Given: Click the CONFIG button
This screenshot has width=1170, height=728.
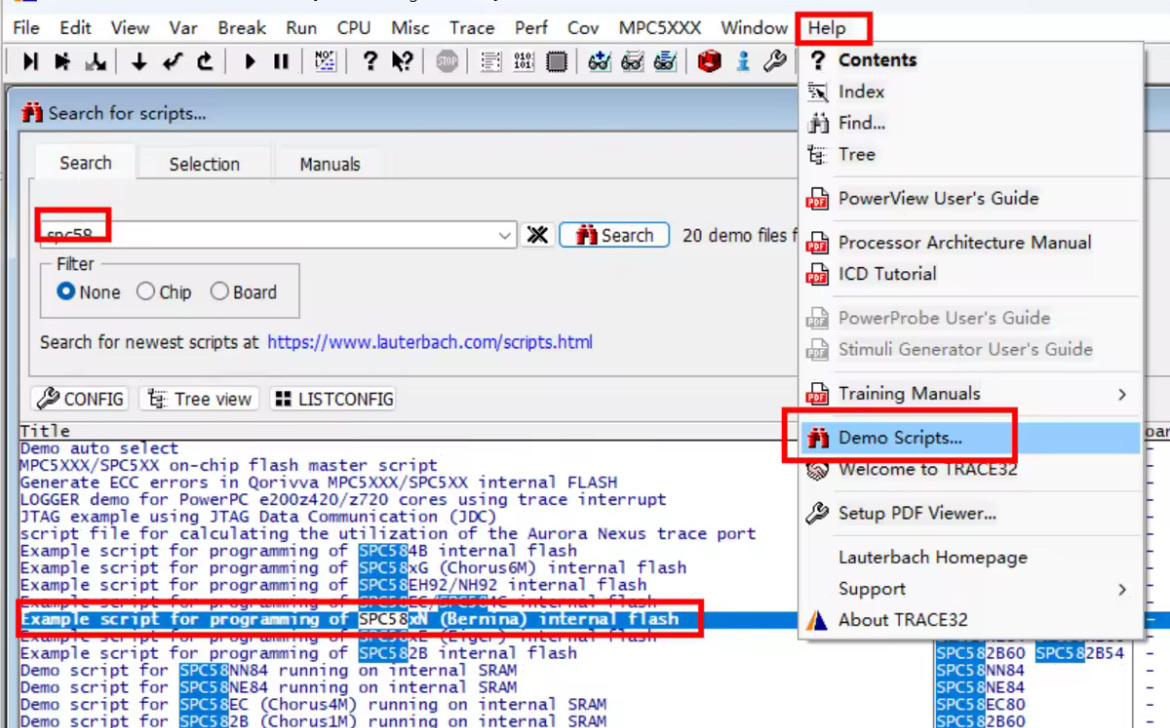Looking at the screenshot, I should [81, 399].
